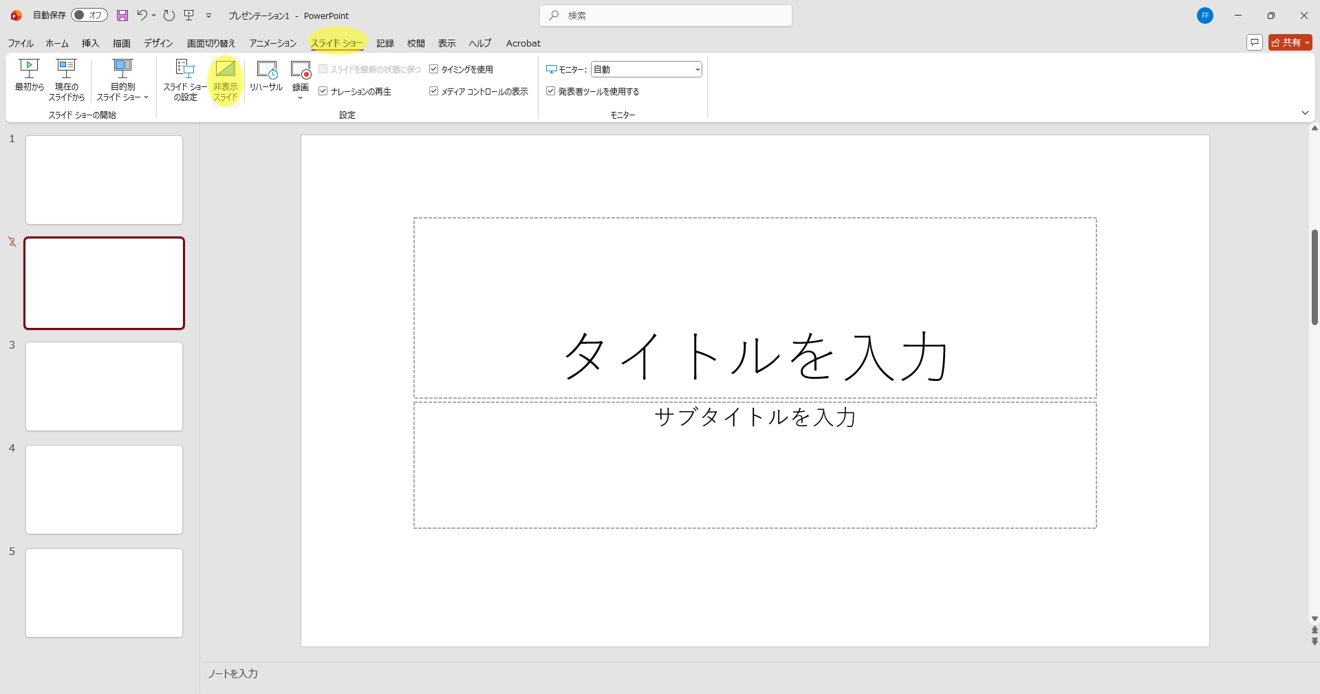Start slideshow from current slide (現在のスライドから)

66,79
